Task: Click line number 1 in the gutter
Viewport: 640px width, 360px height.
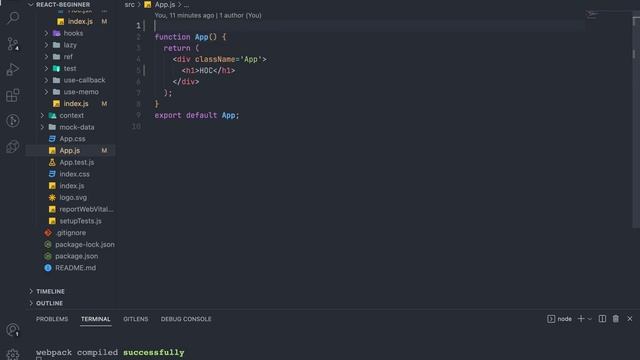Action: pos(138,26)
